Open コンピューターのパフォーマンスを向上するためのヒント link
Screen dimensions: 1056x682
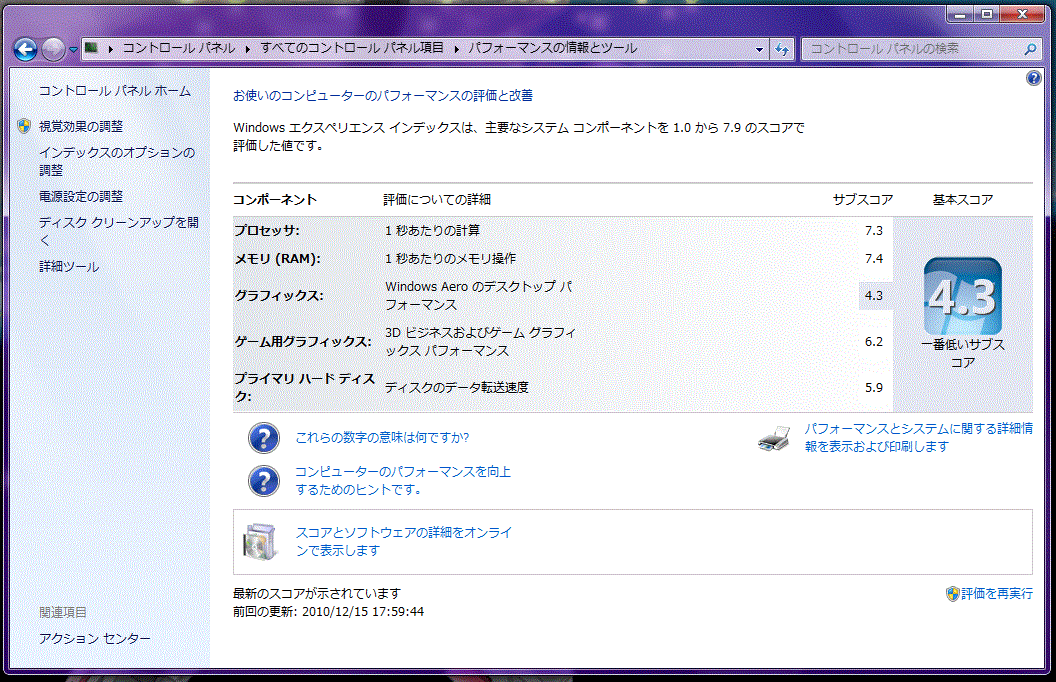[x=403, y=481]
